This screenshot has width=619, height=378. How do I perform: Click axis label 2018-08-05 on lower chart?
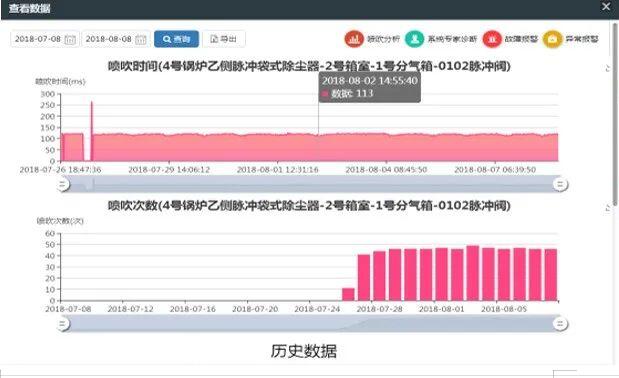click(504, 309)
